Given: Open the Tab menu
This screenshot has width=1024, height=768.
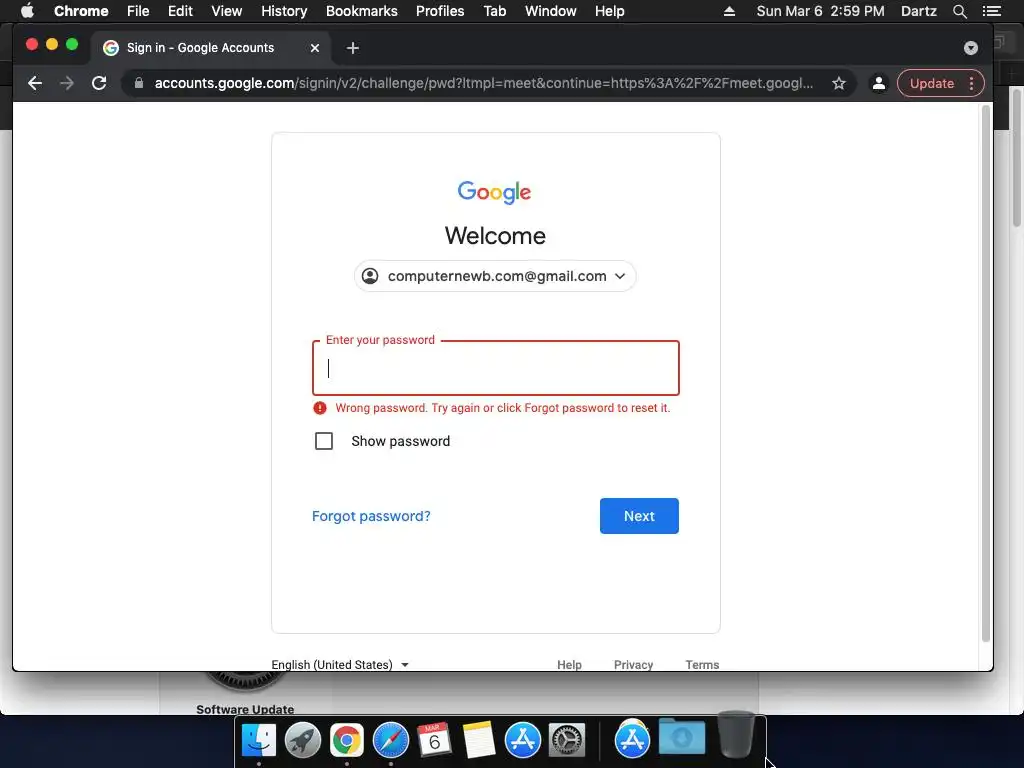Looking at the screenshot, I should coord(495,11).
